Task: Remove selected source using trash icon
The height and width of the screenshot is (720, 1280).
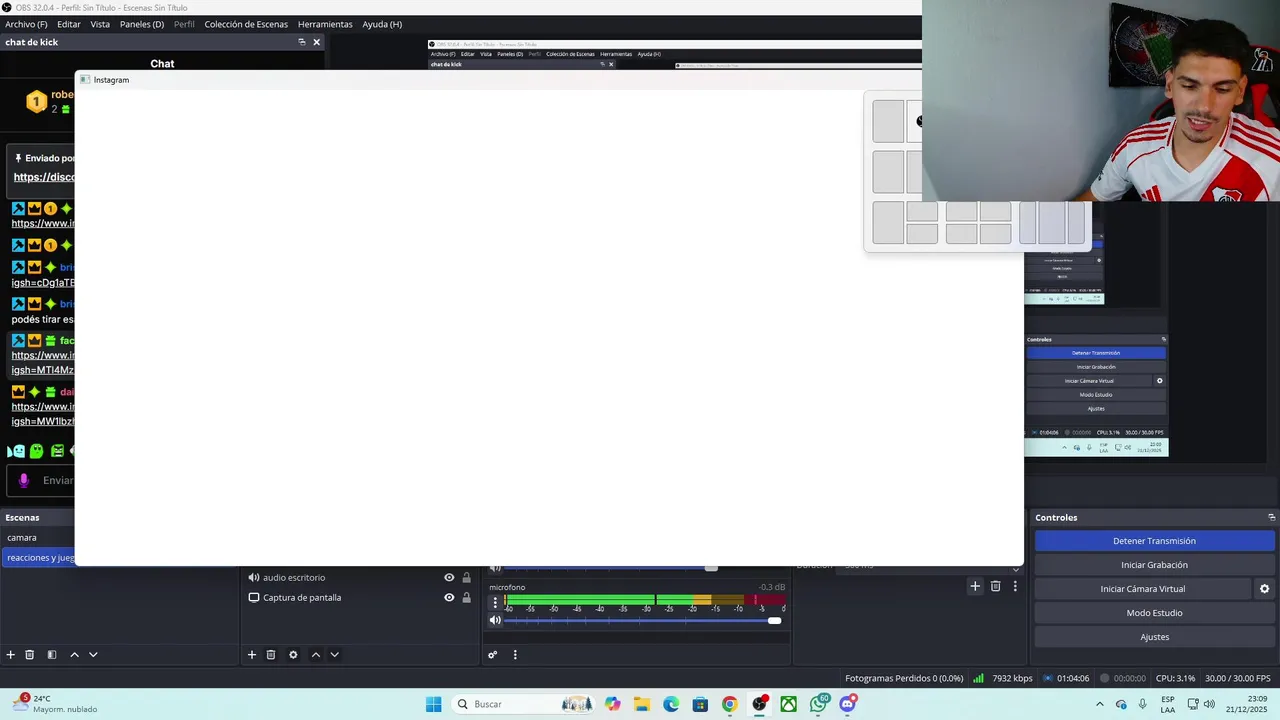Action: click(271, 655)
